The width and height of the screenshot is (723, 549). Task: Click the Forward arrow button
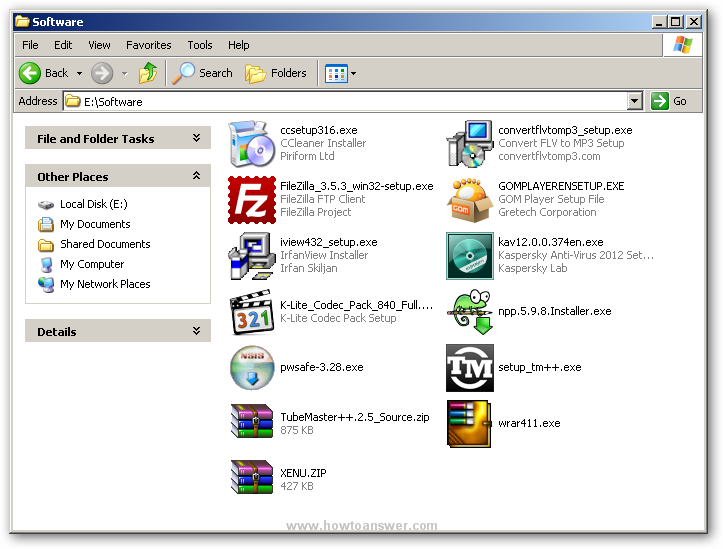tap(102, 73)
